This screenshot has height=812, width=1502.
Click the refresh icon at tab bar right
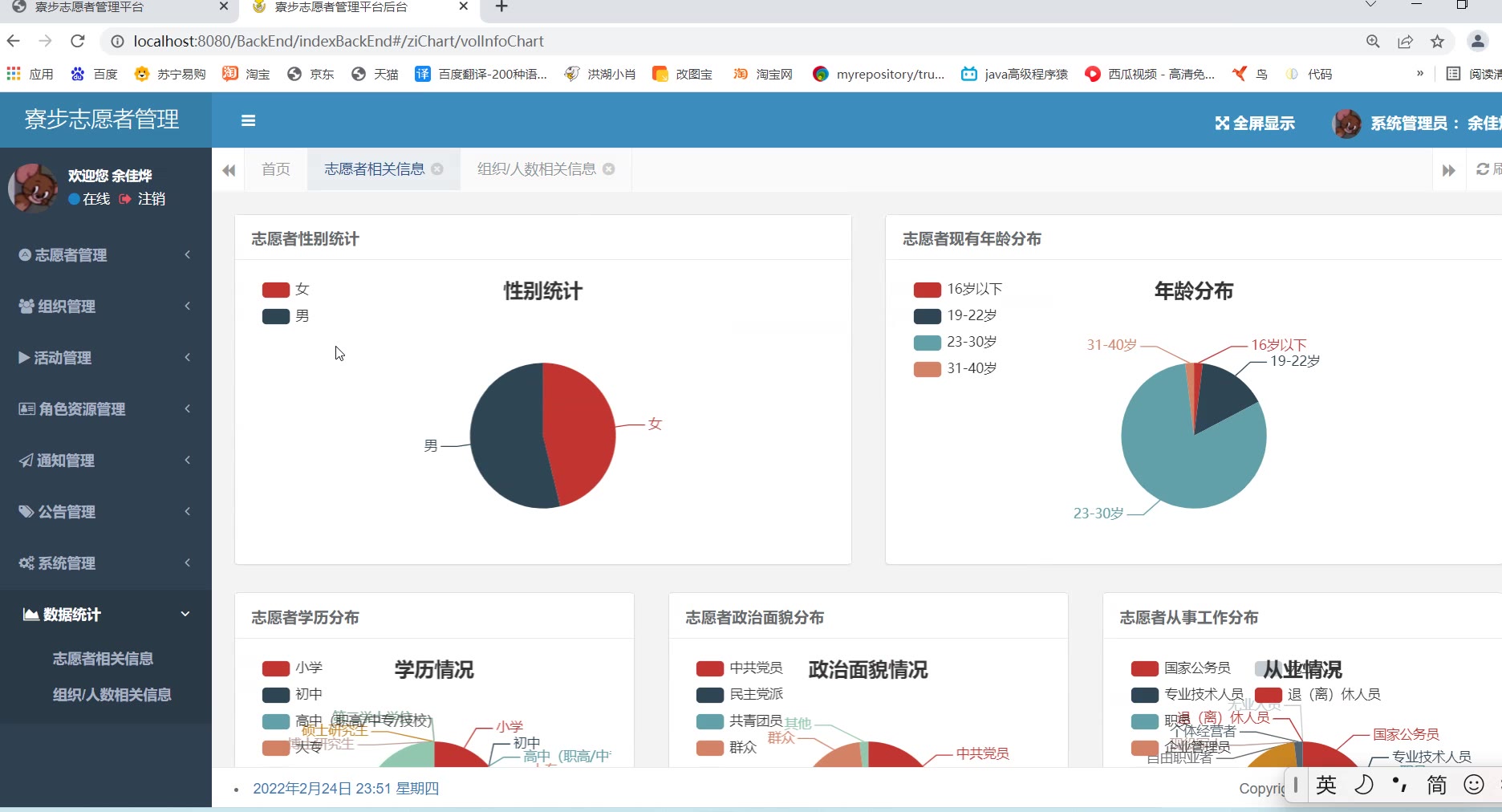(x=1483, y=169)
